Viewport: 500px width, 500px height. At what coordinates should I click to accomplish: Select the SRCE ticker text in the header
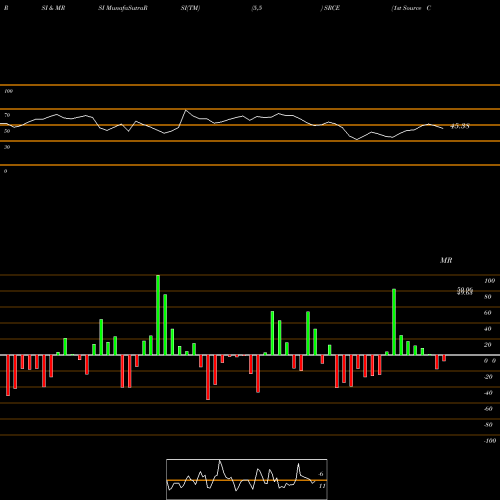pos(332,8)
